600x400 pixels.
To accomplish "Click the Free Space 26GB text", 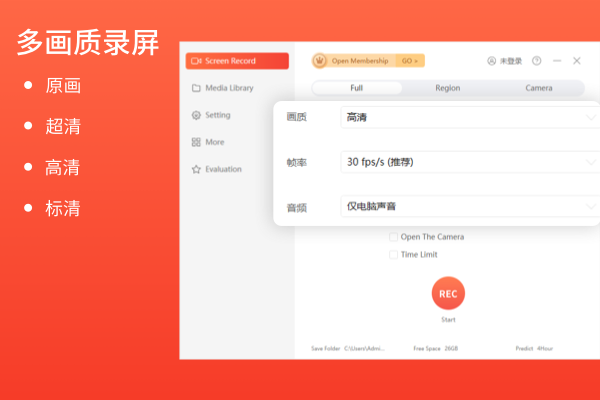I will pos(435,348).
